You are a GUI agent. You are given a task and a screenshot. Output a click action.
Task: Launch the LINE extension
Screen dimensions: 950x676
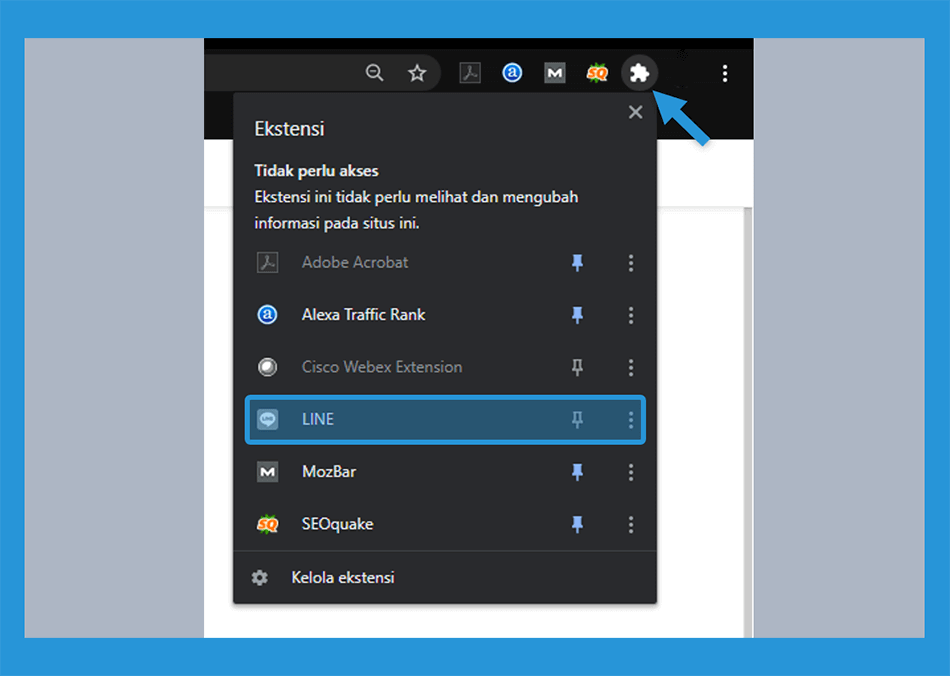click(x=445, y=419)
